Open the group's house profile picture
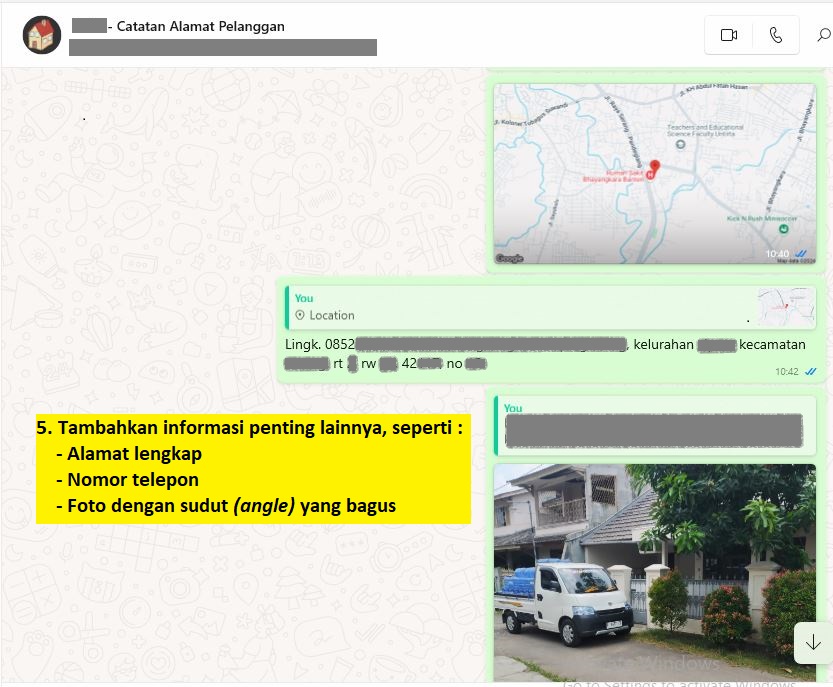This screenshot has width=833, height=687. (42, 35)
